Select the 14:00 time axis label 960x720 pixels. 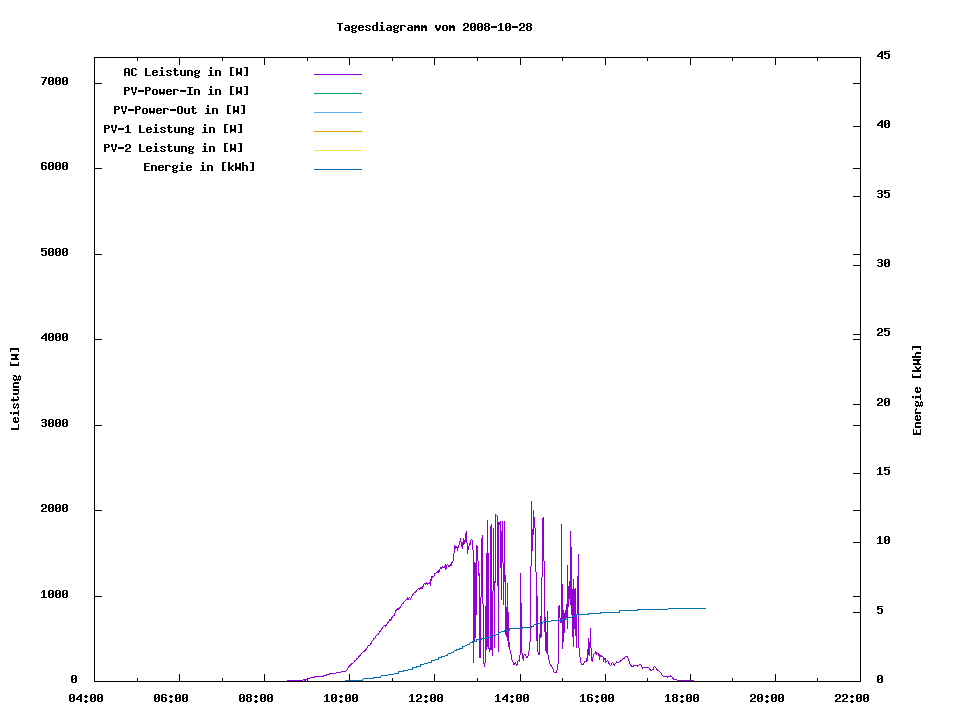pos(512,698)
